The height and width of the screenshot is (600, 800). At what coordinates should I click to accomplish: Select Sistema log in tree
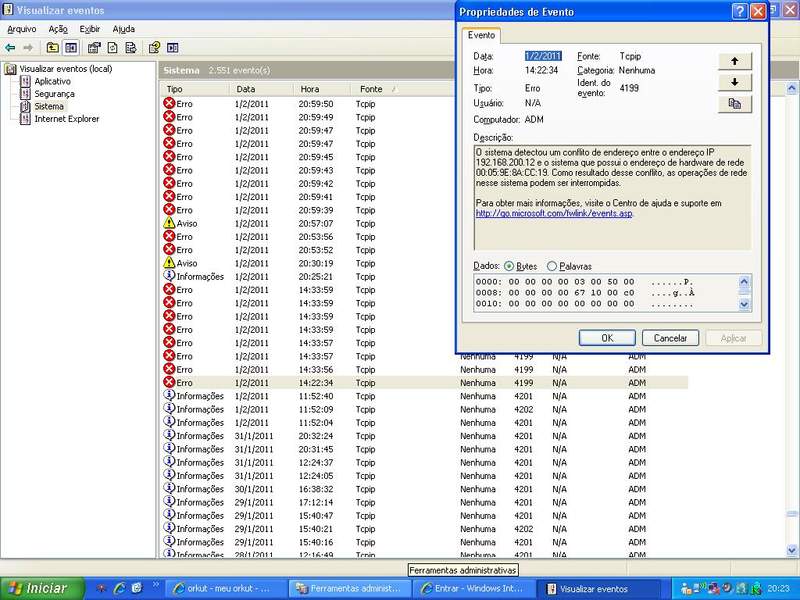(x=49, y=106)
